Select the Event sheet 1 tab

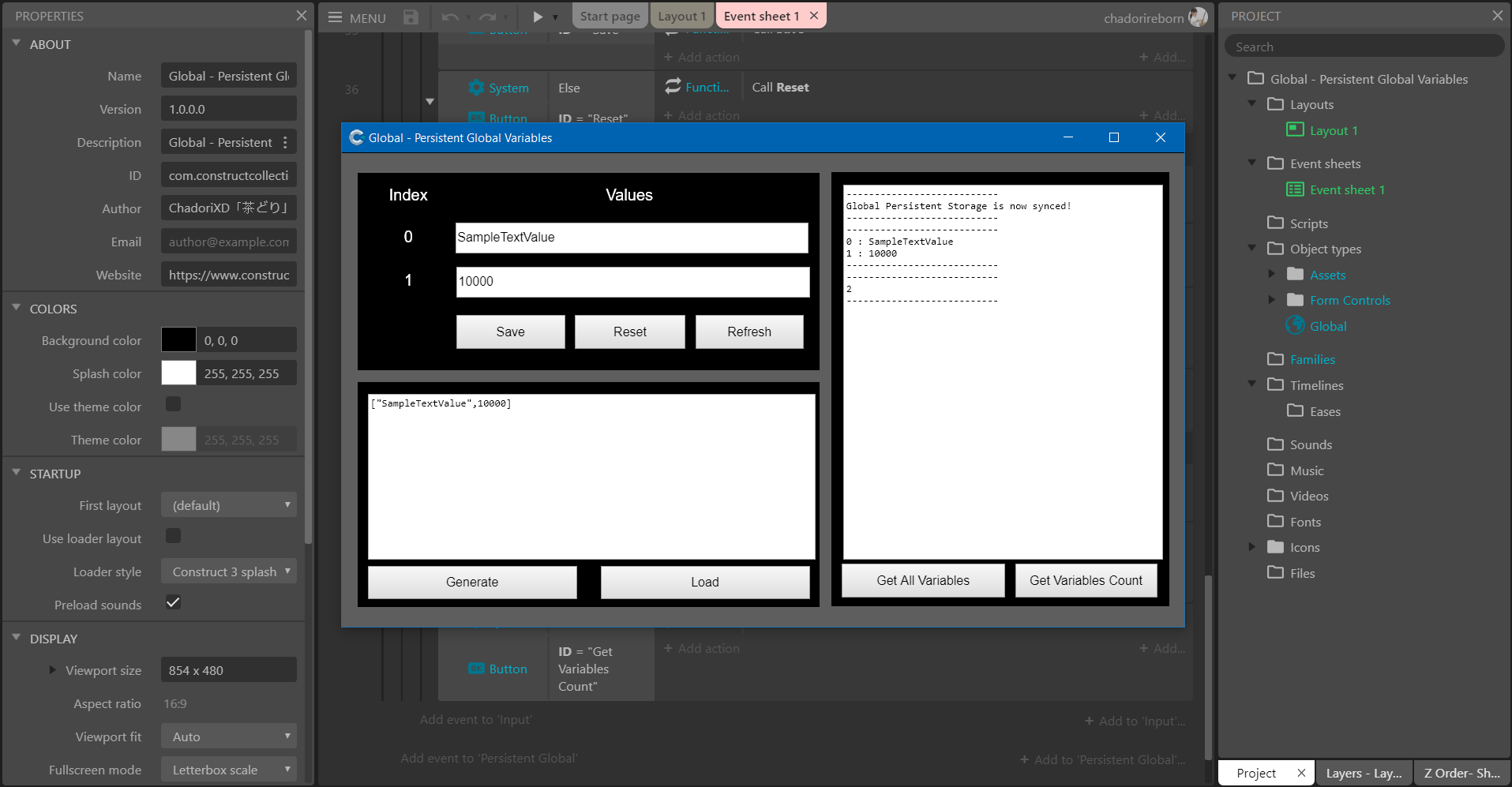click(x=762, y=16)
